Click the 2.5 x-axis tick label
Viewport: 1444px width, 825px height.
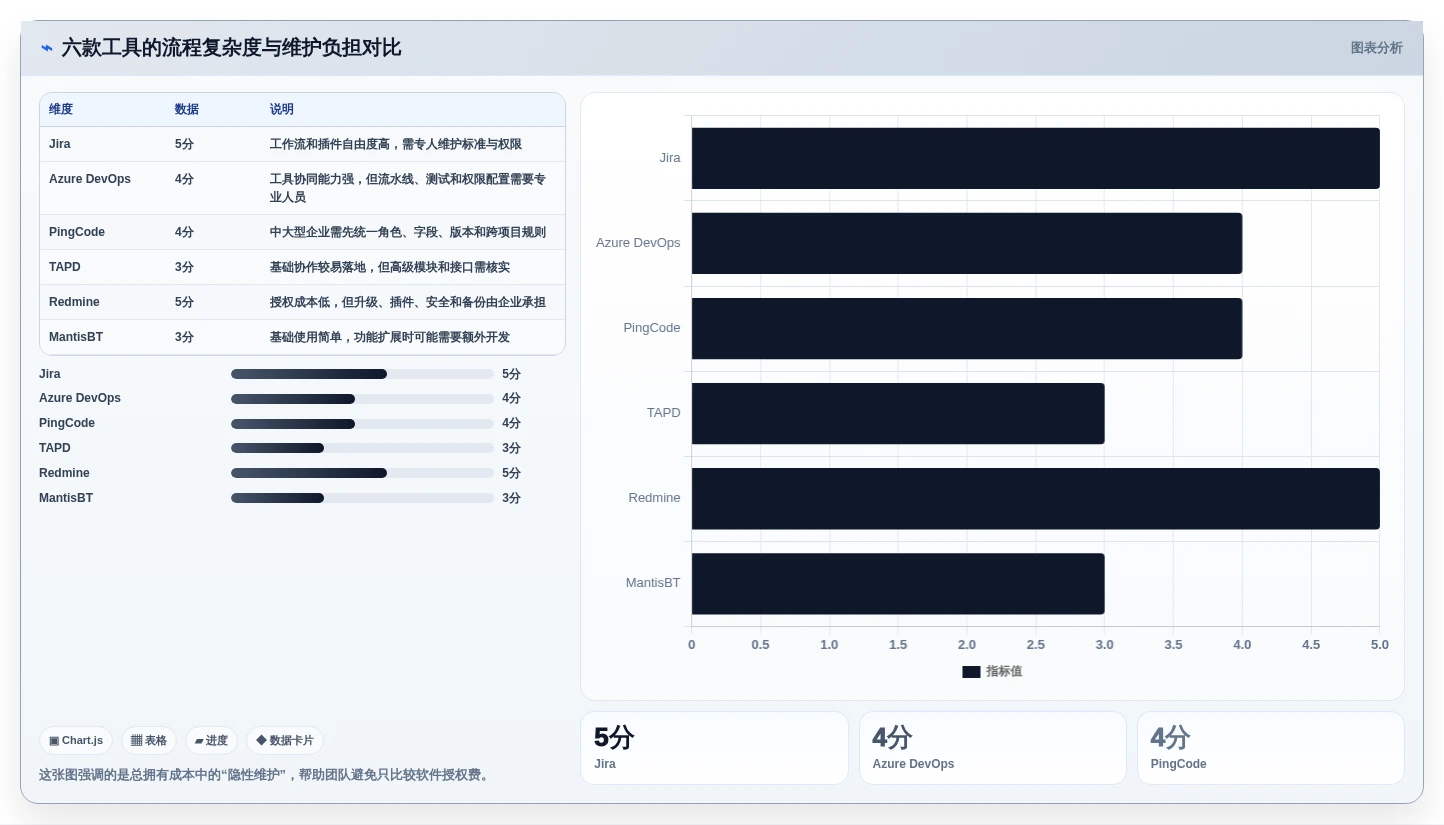click(1035, 645)
